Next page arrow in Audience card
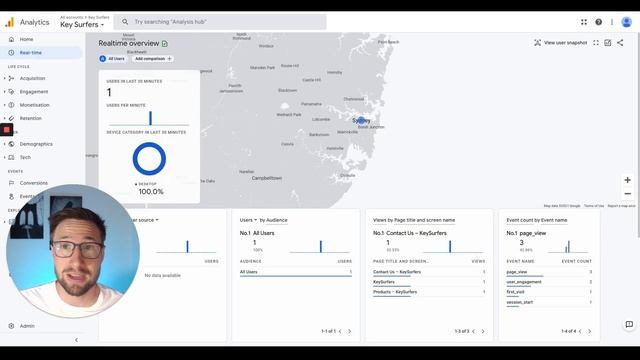Screen dimensions: 640x360 (x=349, y=331)
